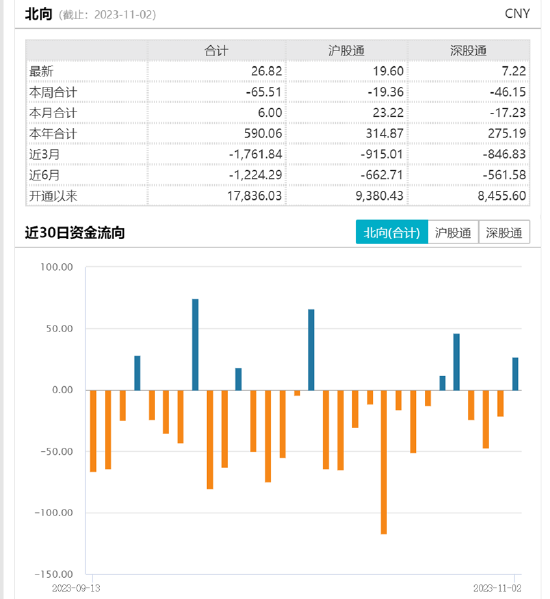This screenshot has height=599, width=550.
Task: Click the value -17.23 cell
Action: pos(508,113)
